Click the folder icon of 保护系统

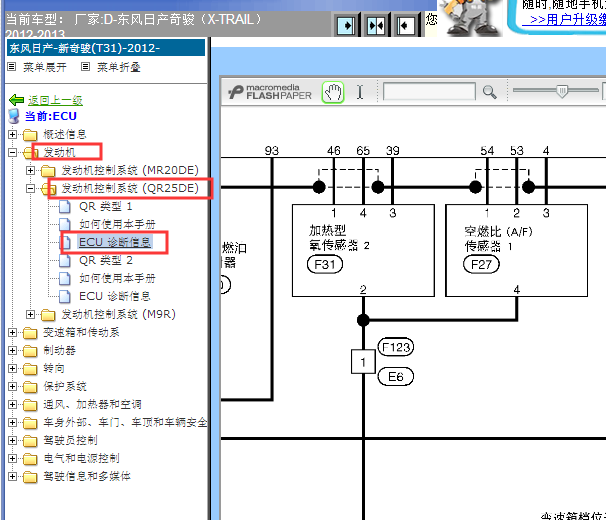click(30, 387)
